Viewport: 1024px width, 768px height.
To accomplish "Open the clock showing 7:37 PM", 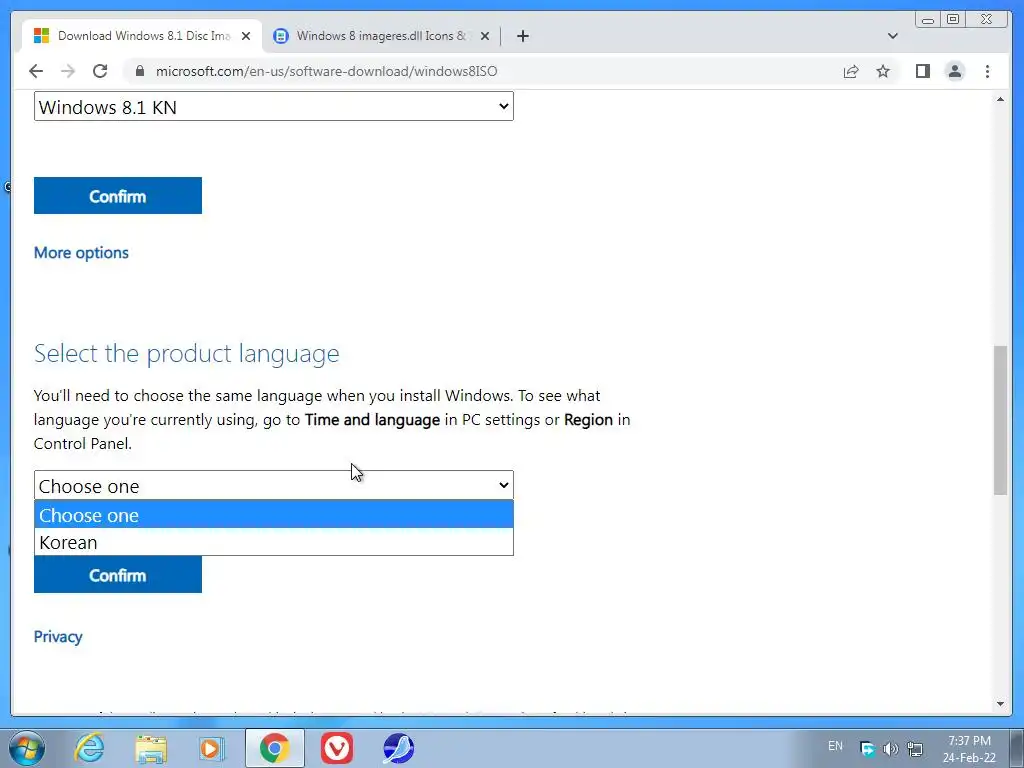I will click(969, 749).
